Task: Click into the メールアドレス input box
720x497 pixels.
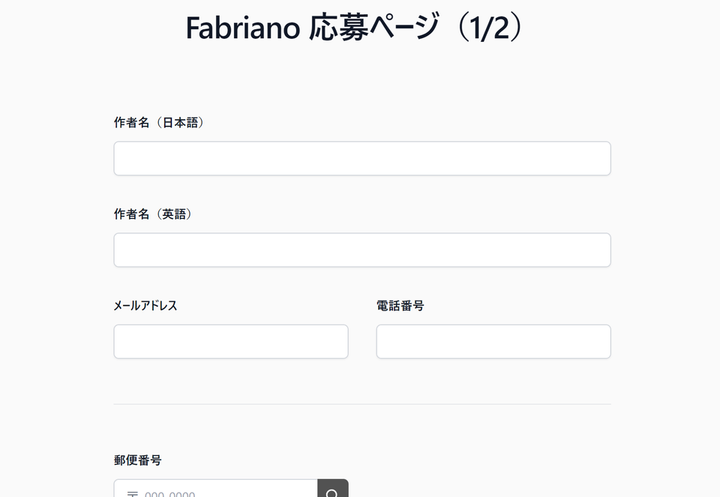Action: click(231, 341)
